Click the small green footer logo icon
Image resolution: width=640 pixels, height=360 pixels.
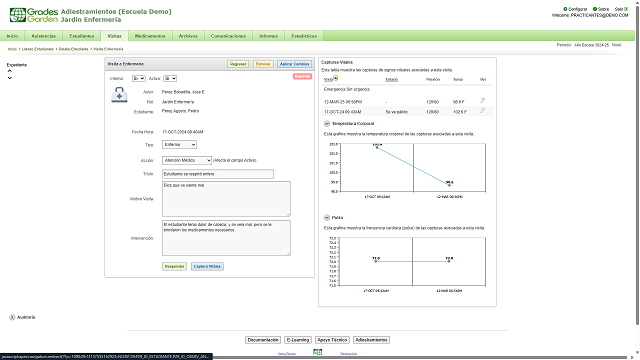317,352
